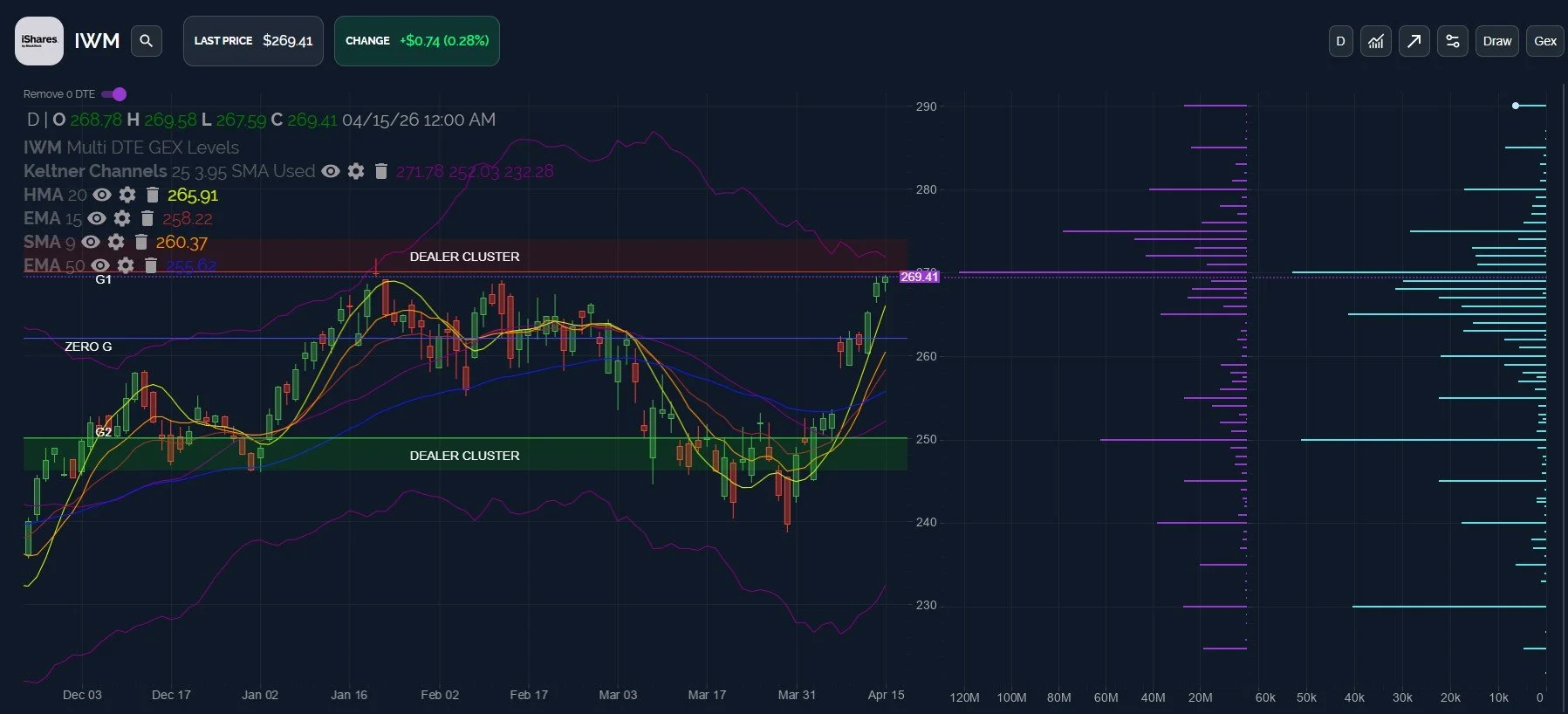Click the CHANGE +$0.74 box
The width and height of the screenshot is (1568, 714).
[417, 41]
